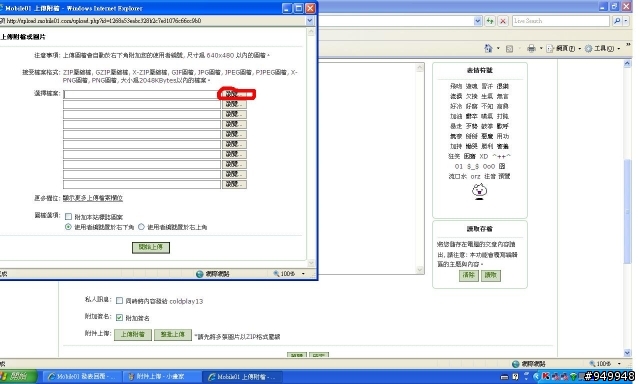
Task: Select the 右上角 (top-right) user number radio
Action: (x=141, y=227)
